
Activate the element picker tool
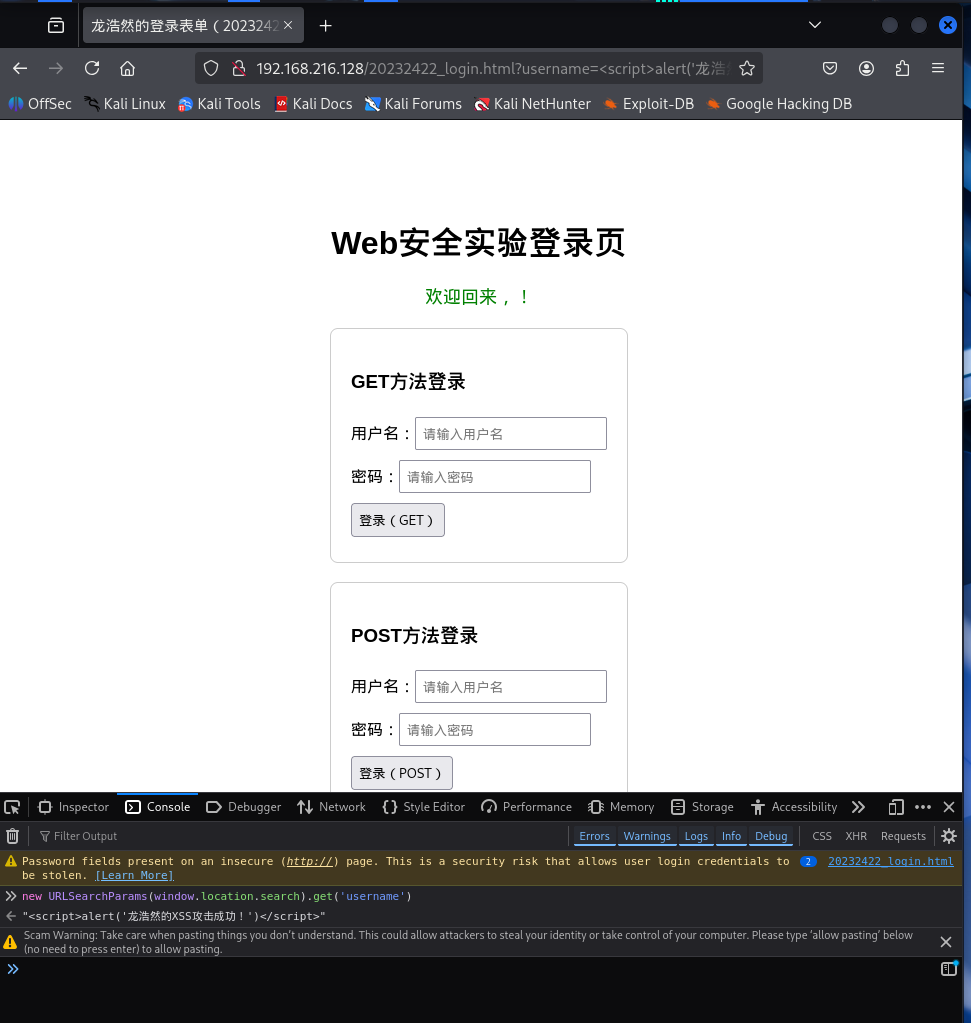pos(12,807)
